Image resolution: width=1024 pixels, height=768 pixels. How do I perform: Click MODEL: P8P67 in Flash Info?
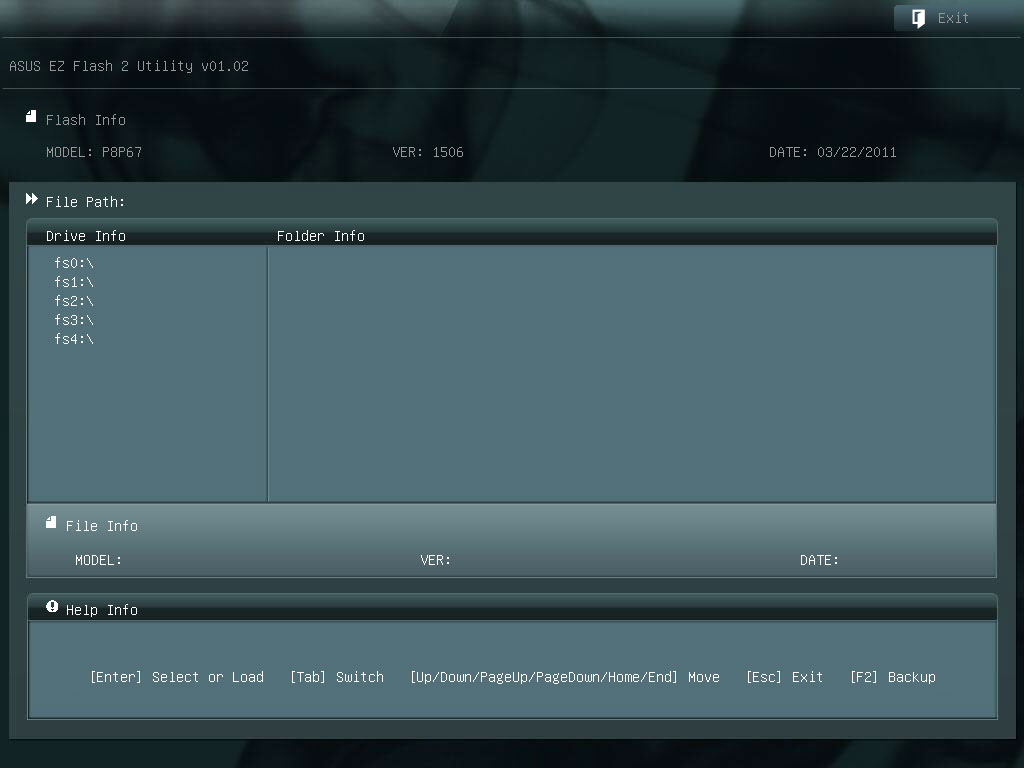point(94,152)
